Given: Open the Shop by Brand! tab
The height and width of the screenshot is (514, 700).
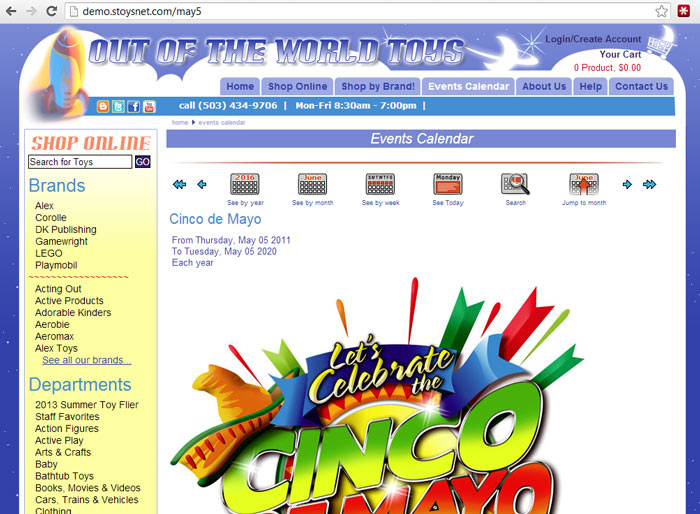Looking at the screenshot, I should point(378,87).
